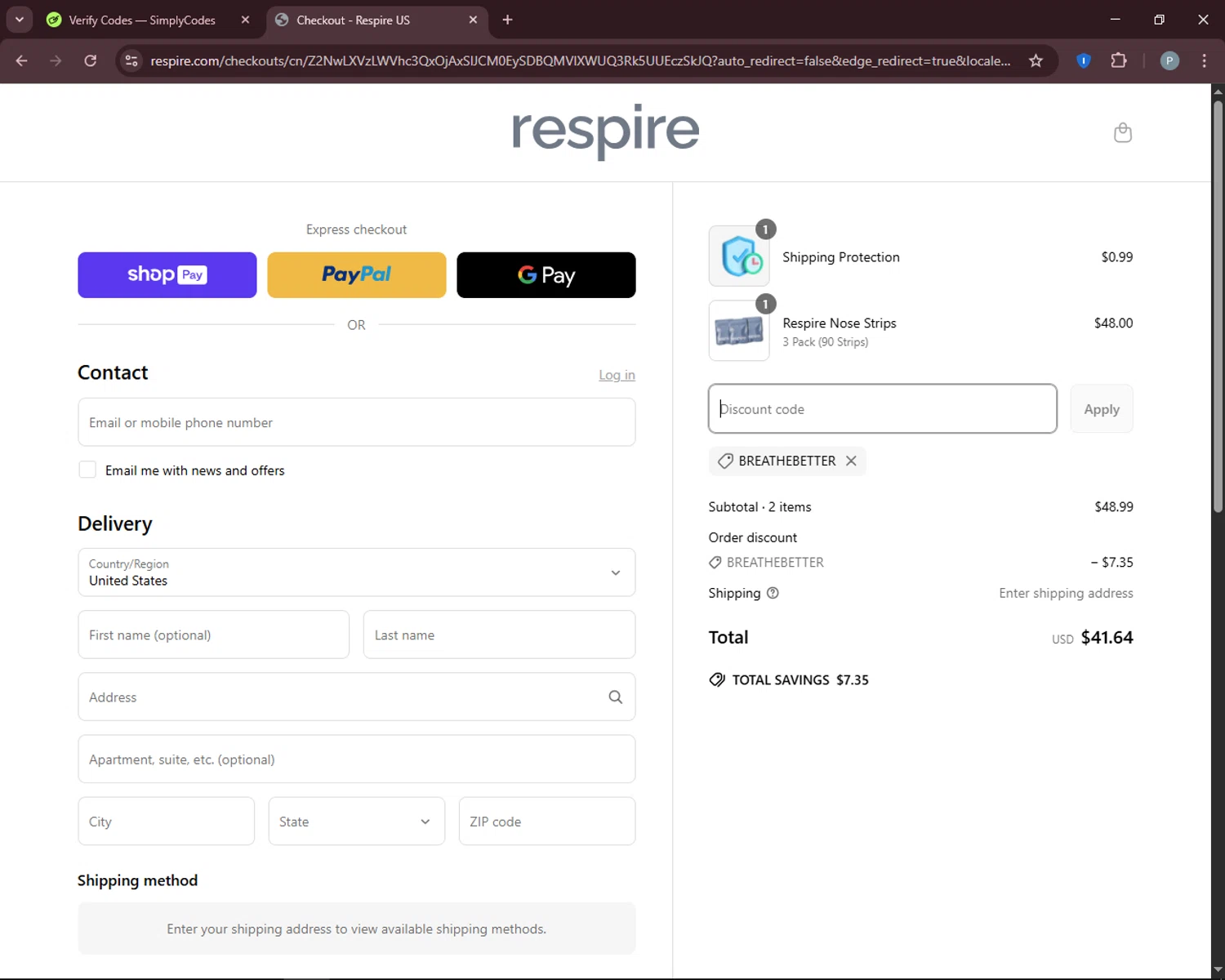This screenshot has width=1225, height=980.
Task: Reload the checkout page
Action: (91, 60)
